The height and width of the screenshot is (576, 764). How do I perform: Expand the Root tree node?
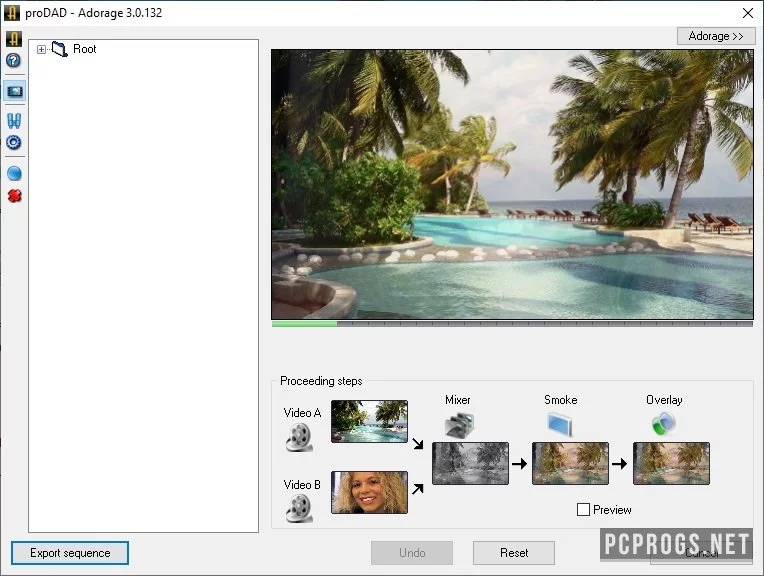click(x=41, y=49)
